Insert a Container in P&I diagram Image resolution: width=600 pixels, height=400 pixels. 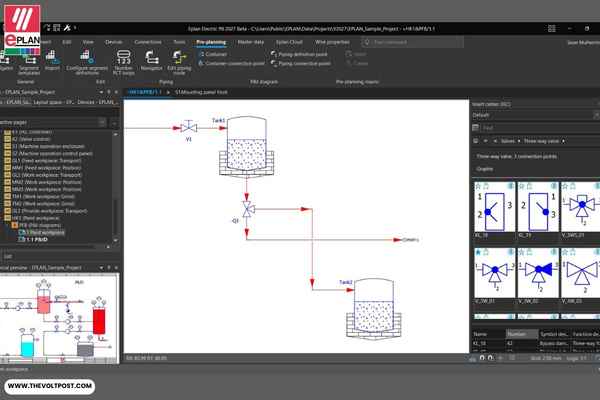(213, 54)
